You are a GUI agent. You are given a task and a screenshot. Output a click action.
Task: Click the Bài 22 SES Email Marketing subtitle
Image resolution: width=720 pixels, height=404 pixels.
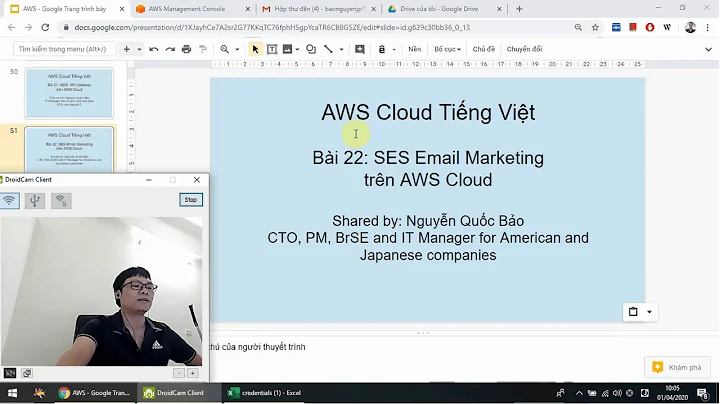pyautogui.click(x=428, y=168)
